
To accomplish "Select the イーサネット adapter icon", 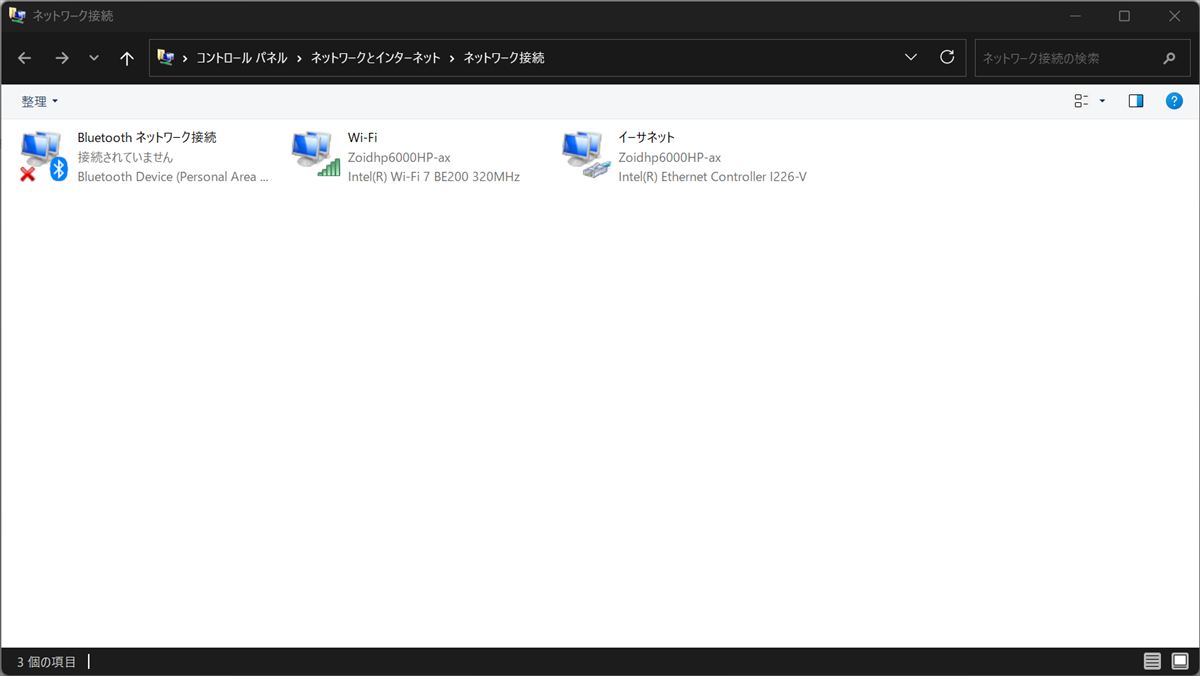I will point(586,156).
